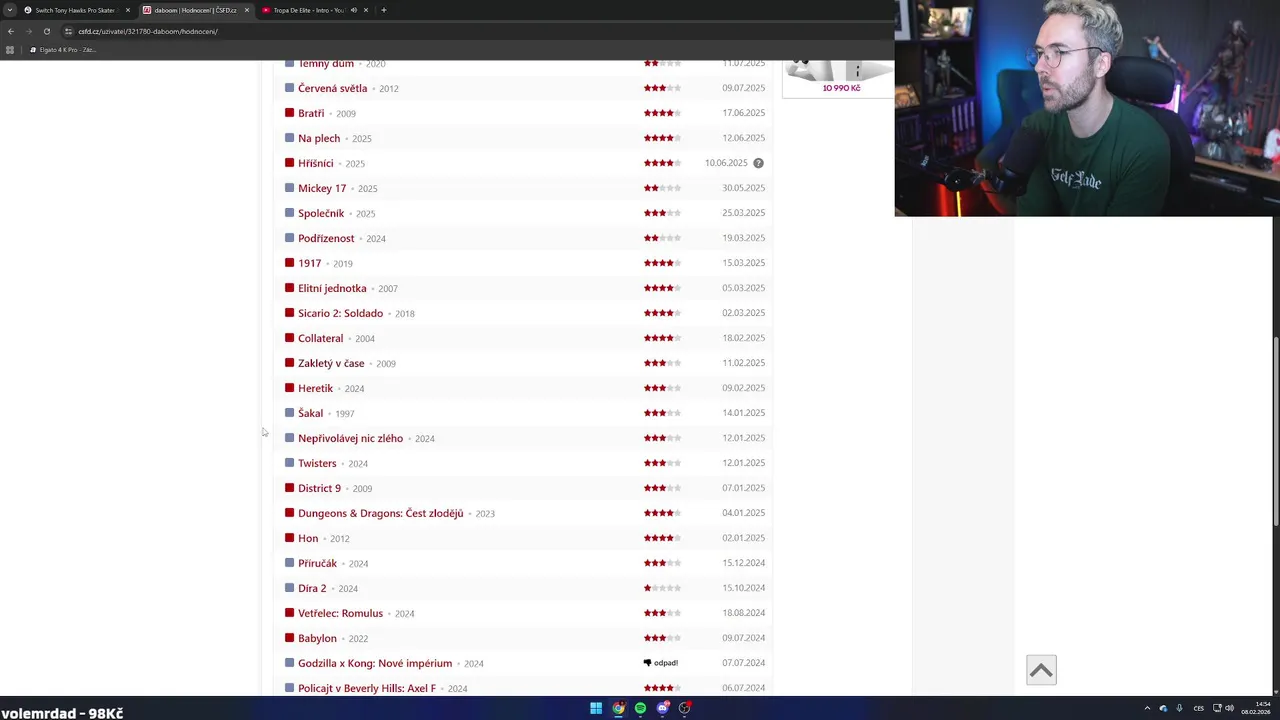Open the taskbar clock and date

[1257, 708]
